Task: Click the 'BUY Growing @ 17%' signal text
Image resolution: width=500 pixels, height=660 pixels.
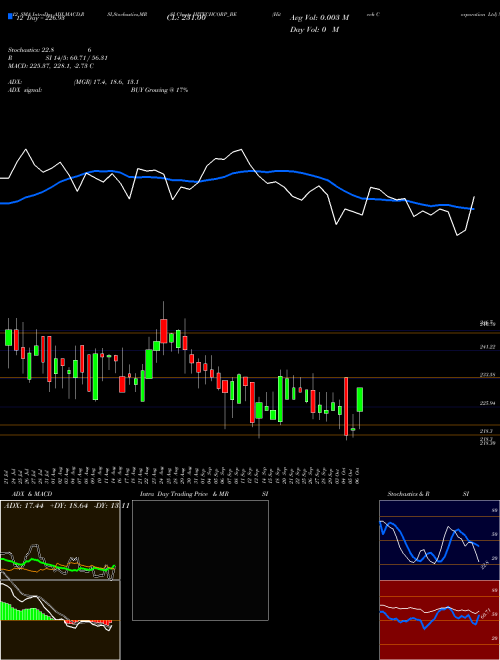Action: tap(159, 90)
